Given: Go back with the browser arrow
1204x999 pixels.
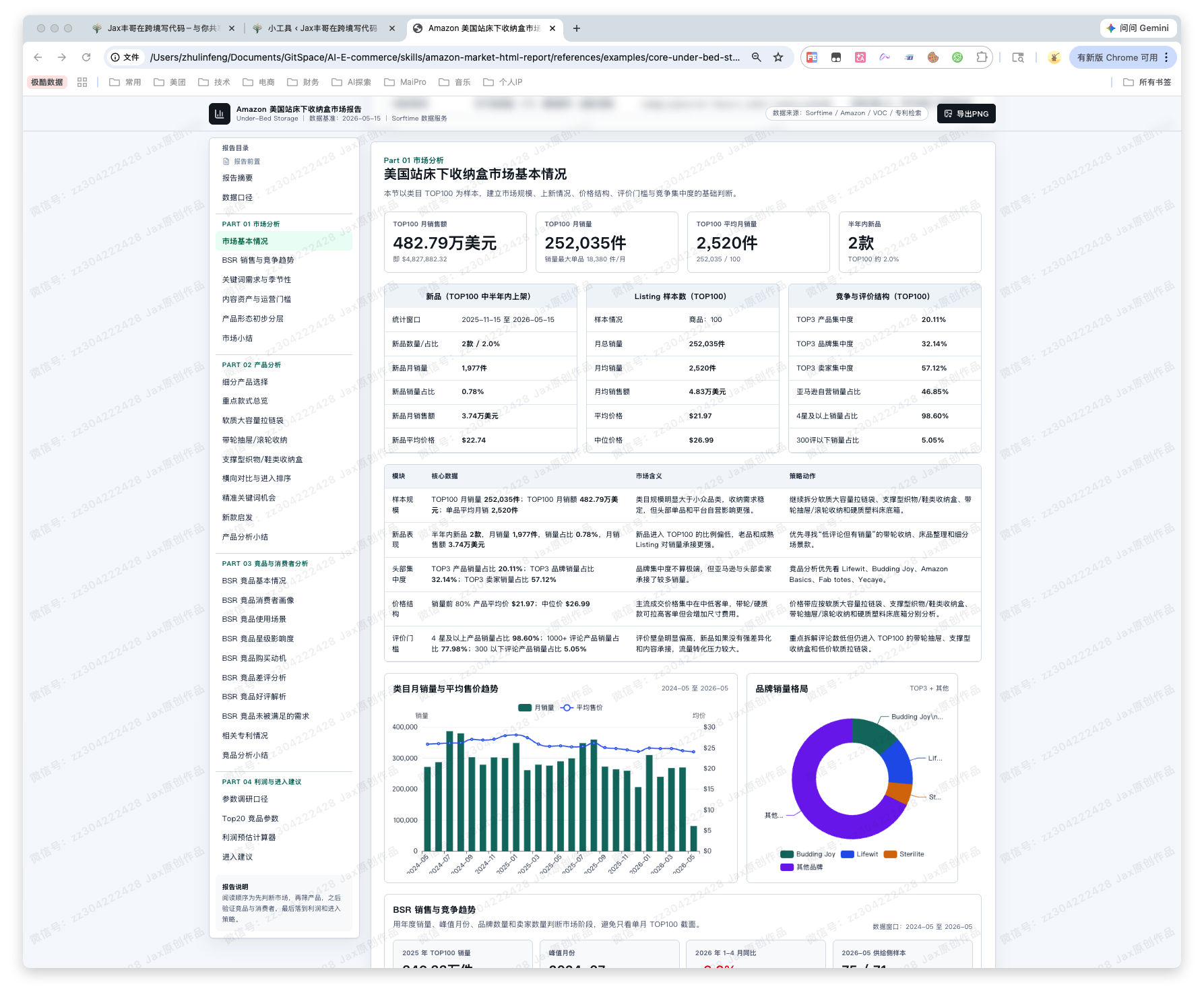Looking at the screenshot, I should pos(38,57).
